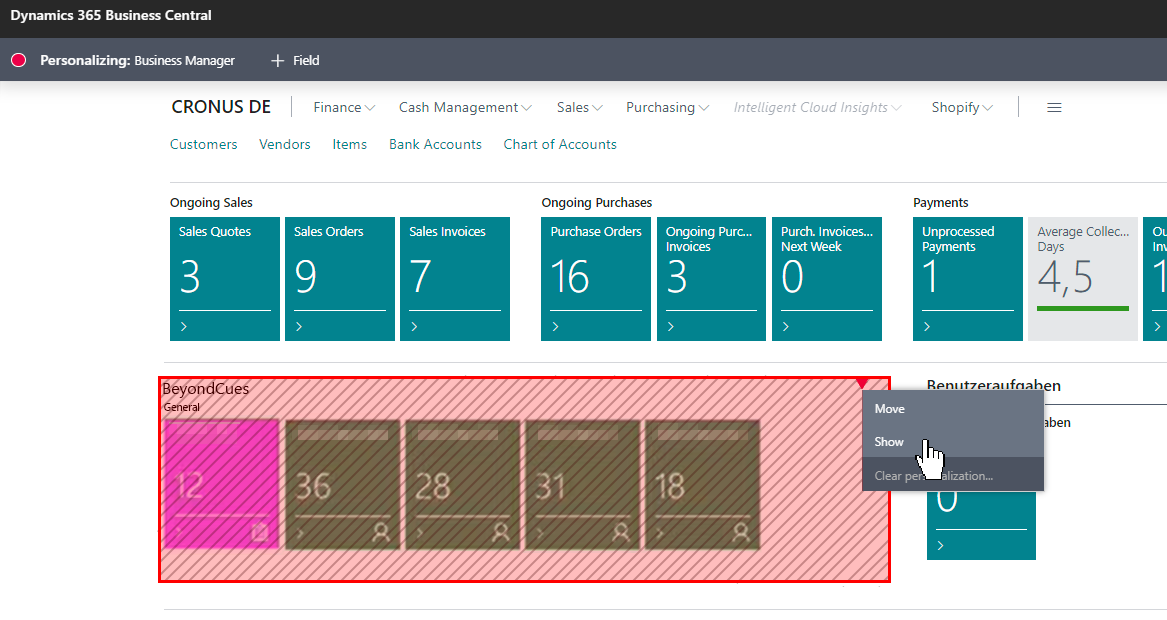Open the Bank Accounts link
Viewport: 1167px width, 620px height.
click(435, 144)
